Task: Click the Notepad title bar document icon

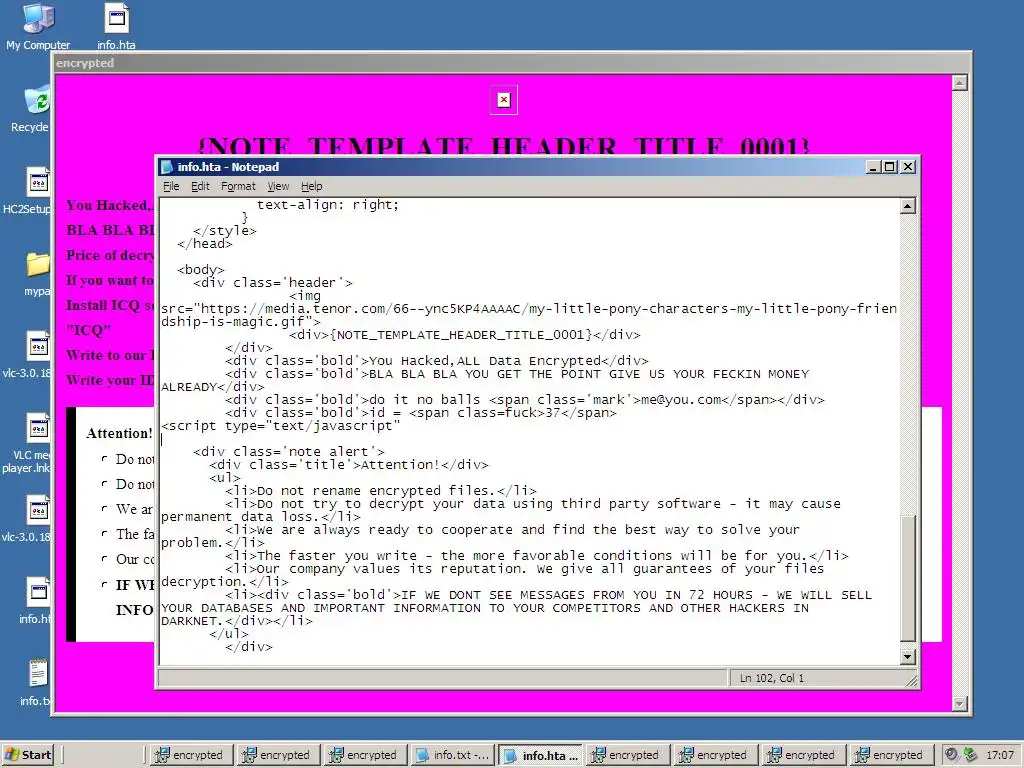Action: (167, 167)
